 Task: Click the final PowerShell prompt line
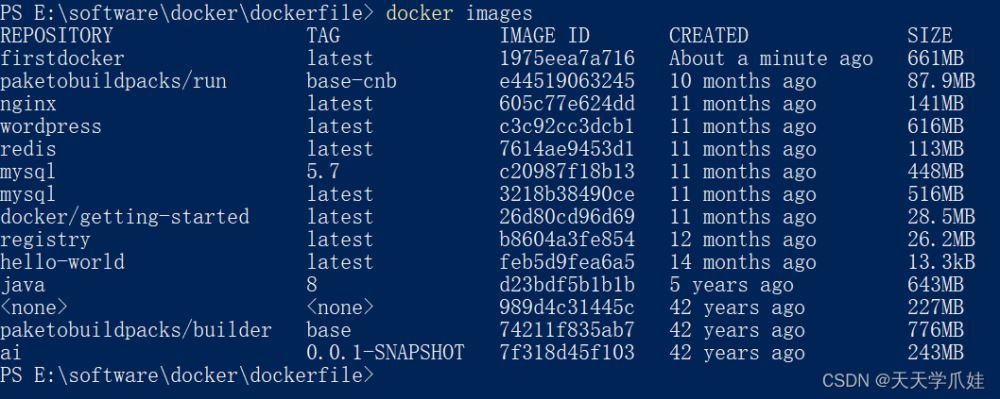(186, 375)
